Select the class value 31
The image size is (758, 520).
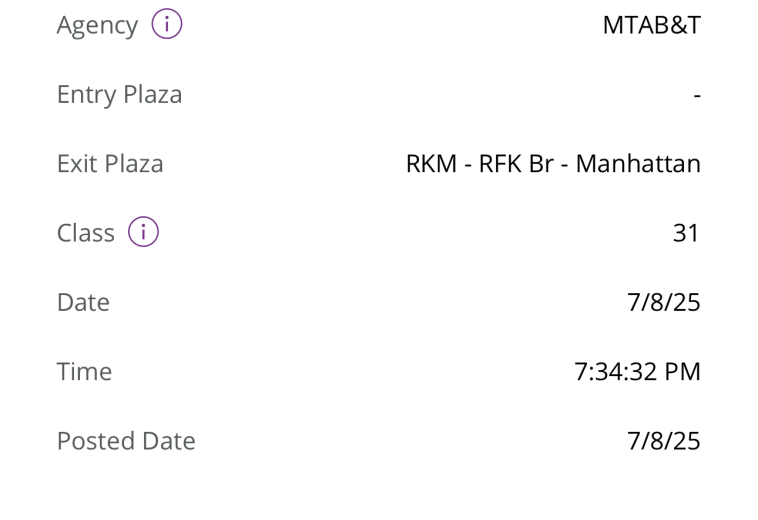[686, 233]
